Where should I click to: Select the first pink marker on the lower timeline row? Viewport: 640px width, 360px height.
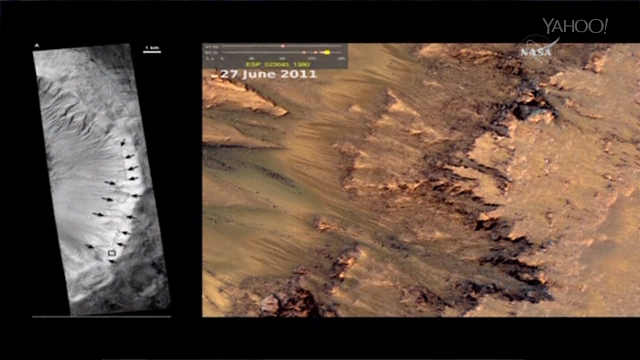[x=304, y=52]
